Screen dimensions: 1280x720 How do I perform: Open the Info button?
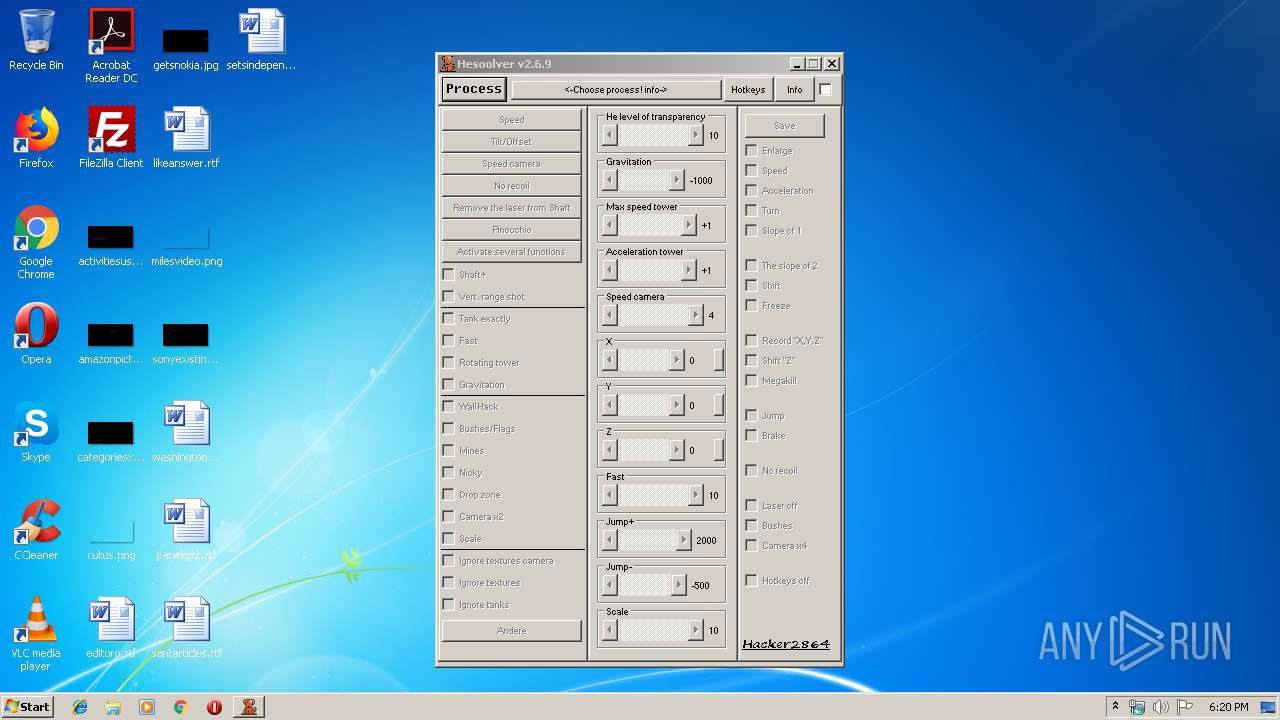794,90
